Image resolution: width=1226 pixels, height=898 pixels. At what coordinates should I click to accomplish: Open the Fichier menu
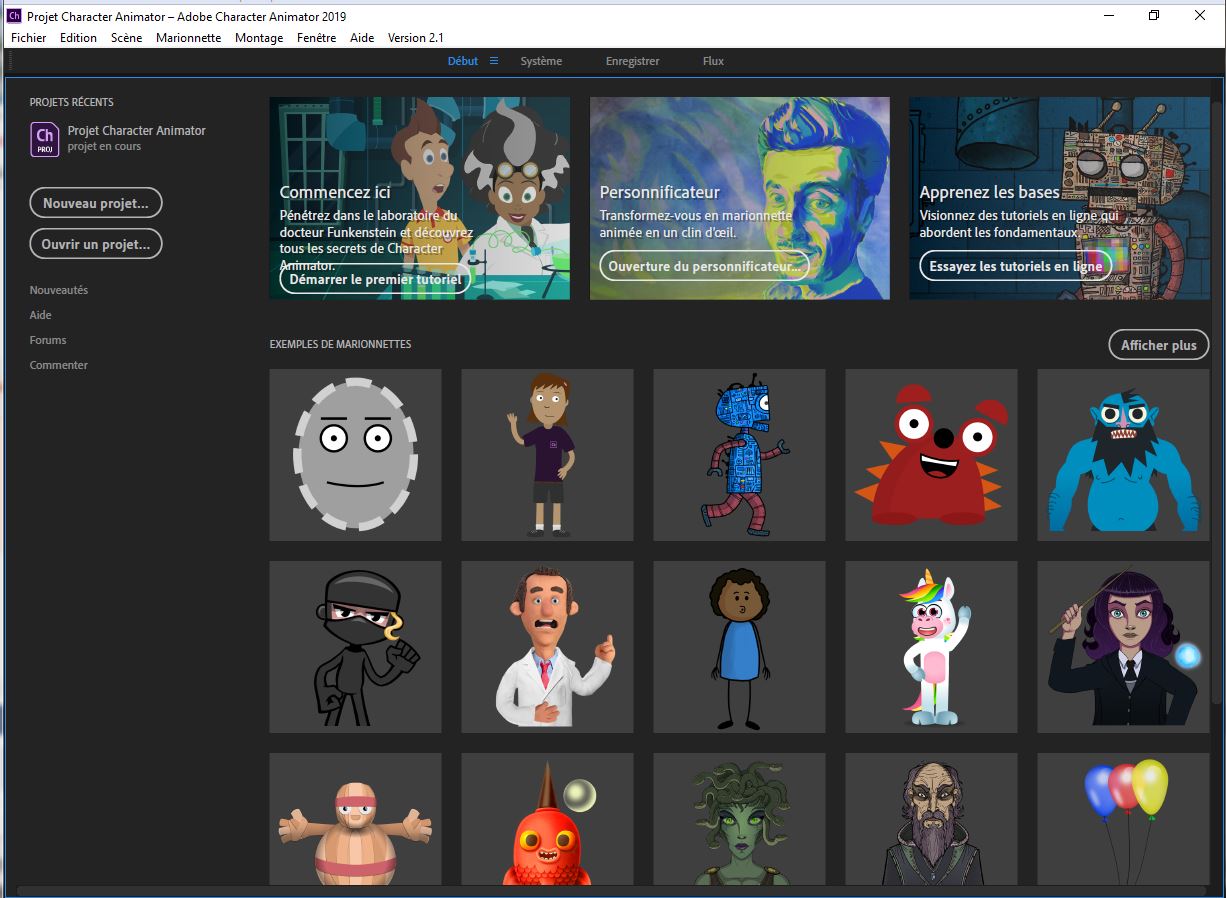coord(29,38)
